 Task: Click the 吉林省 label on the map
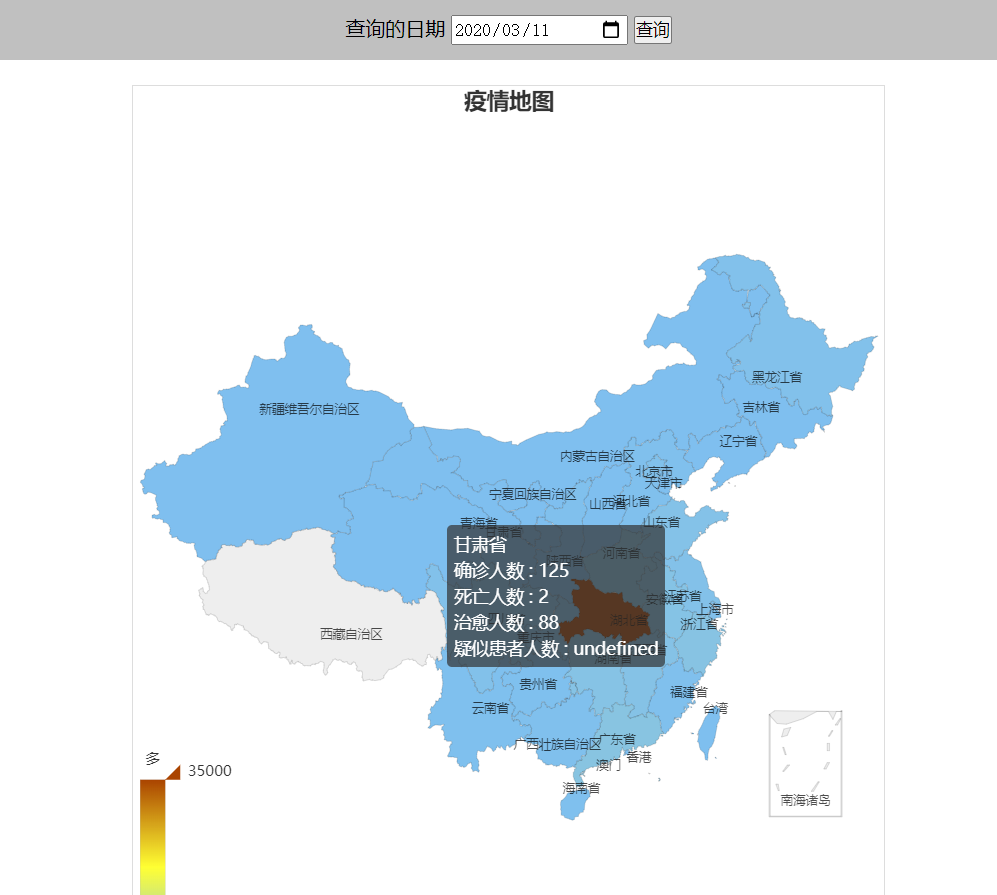click(761, 407)
